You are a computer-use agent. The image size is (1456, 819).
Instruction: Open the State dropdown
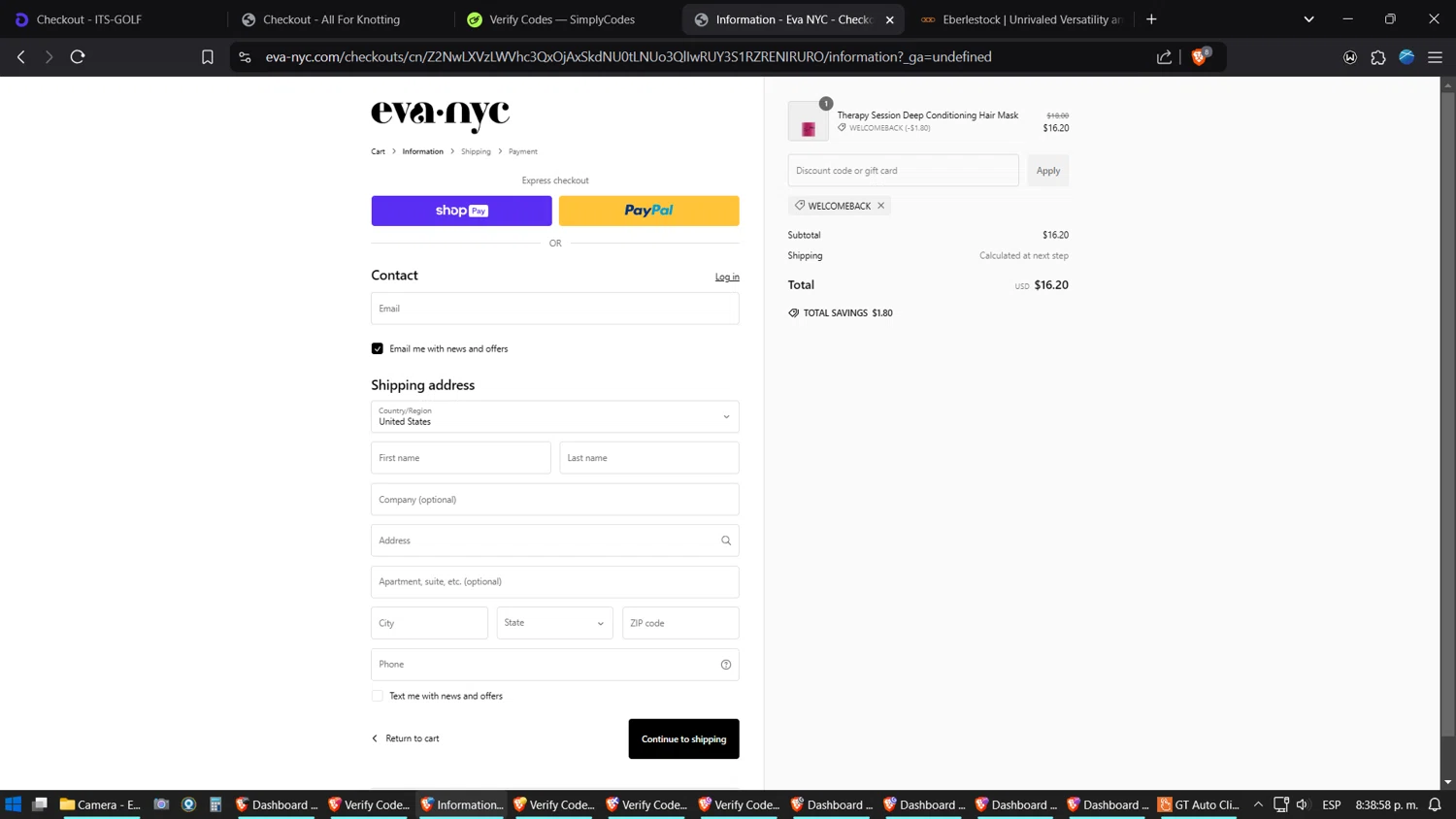coord(554,623)
